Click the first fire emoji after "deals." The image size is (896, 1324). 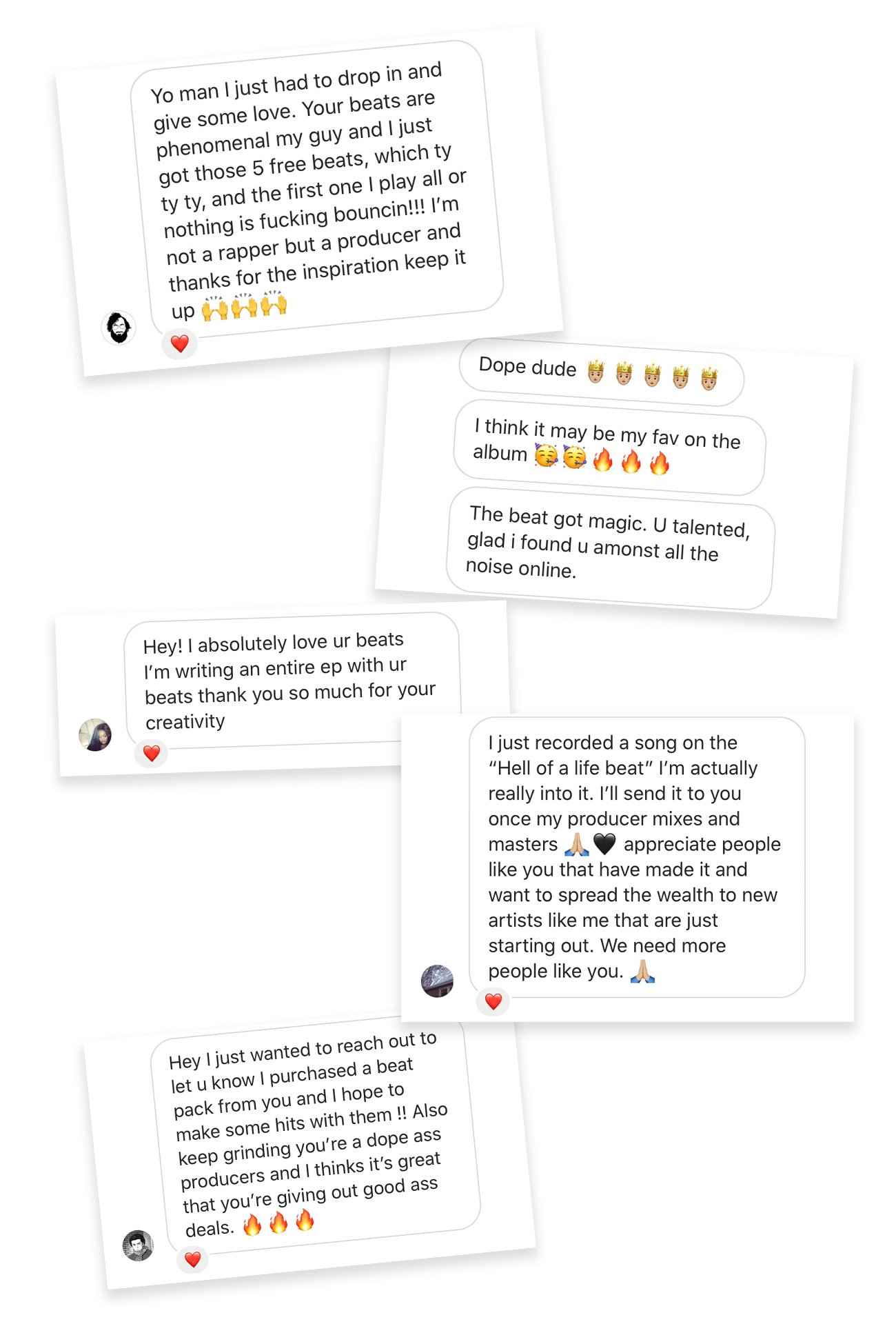pos(252,1225)
